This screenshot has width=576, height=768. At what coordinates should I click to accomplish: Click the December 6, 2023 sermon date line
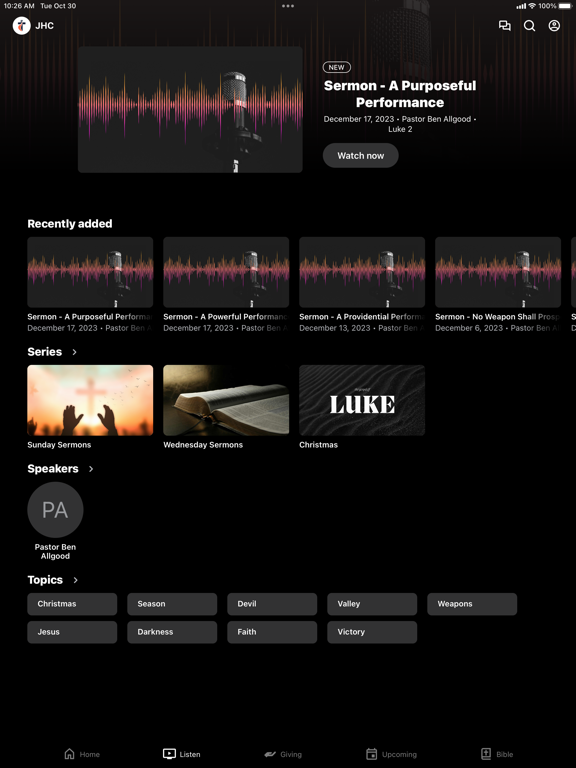pos(498,328)
